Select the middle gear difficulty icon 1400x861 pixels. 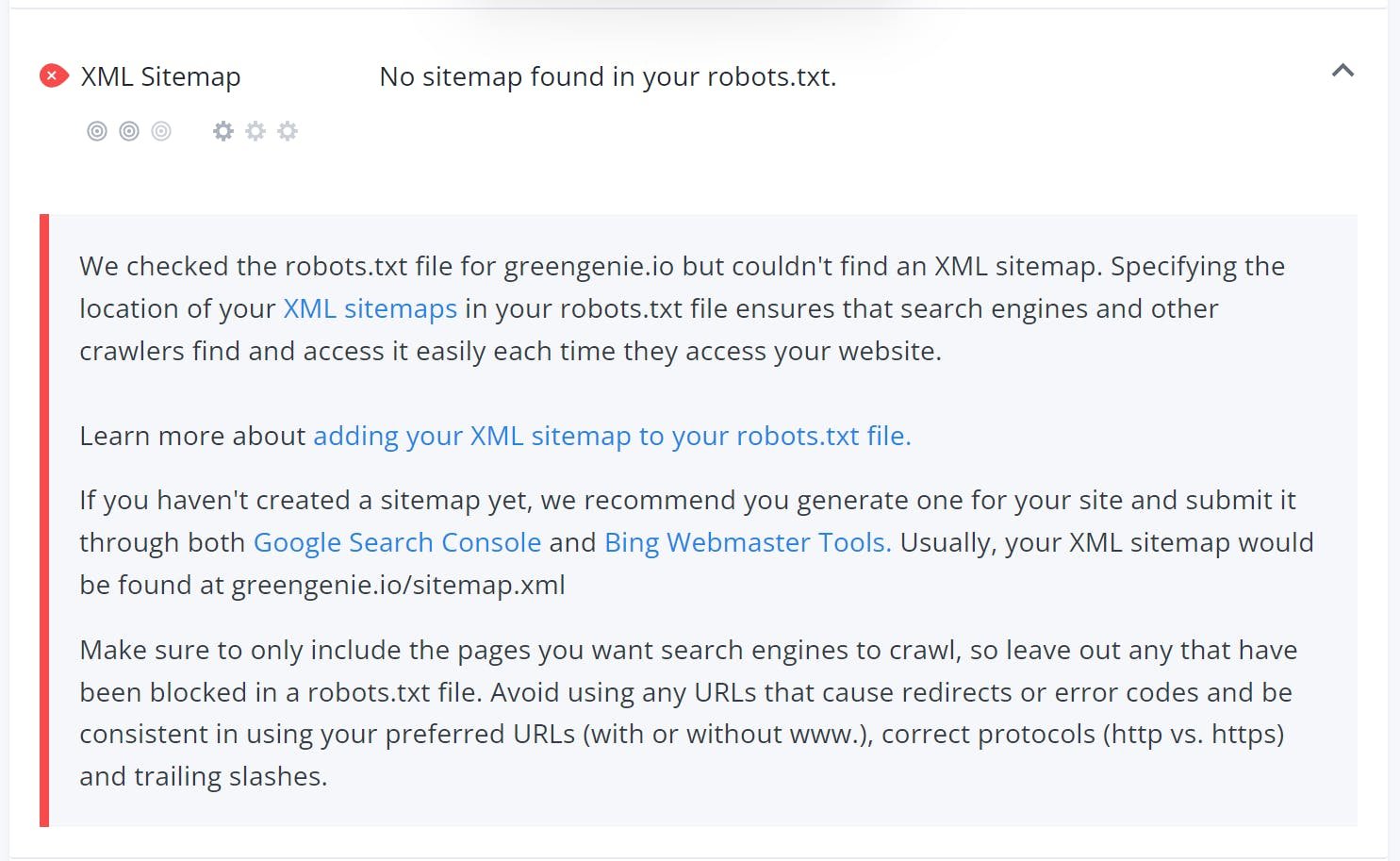255,130
